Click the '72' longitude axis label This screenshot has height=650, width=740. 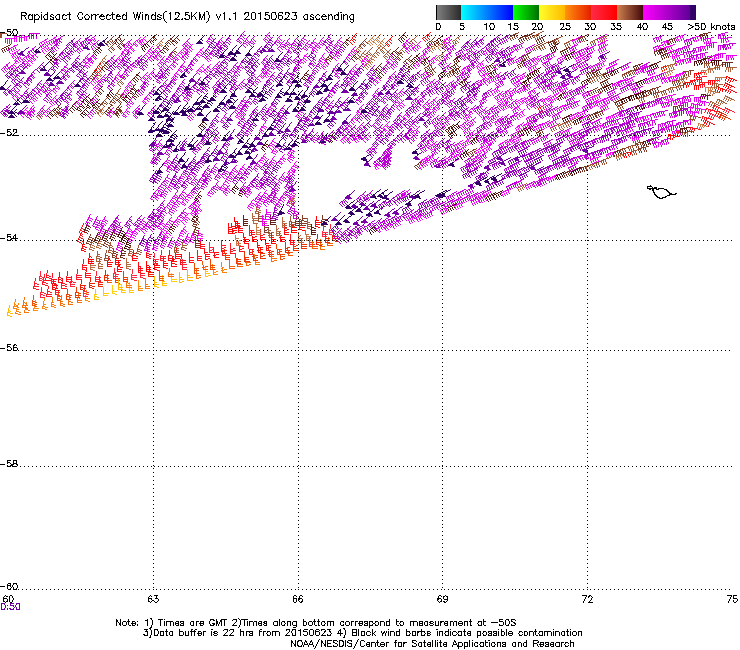[588, 599]
